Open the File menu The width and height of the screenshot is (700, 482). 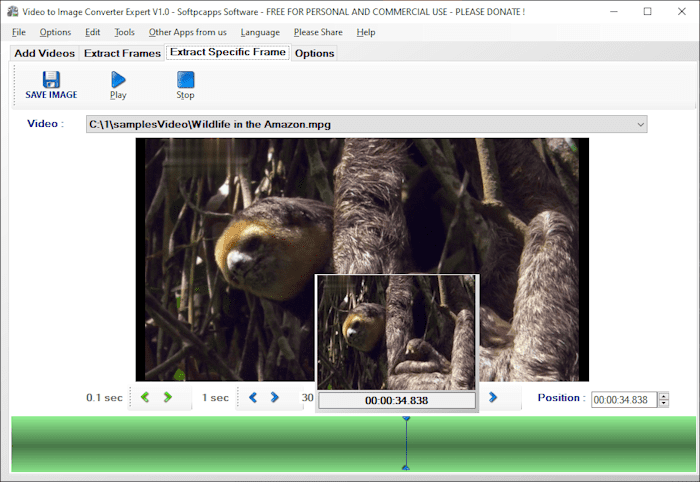(x=19, y=32)
